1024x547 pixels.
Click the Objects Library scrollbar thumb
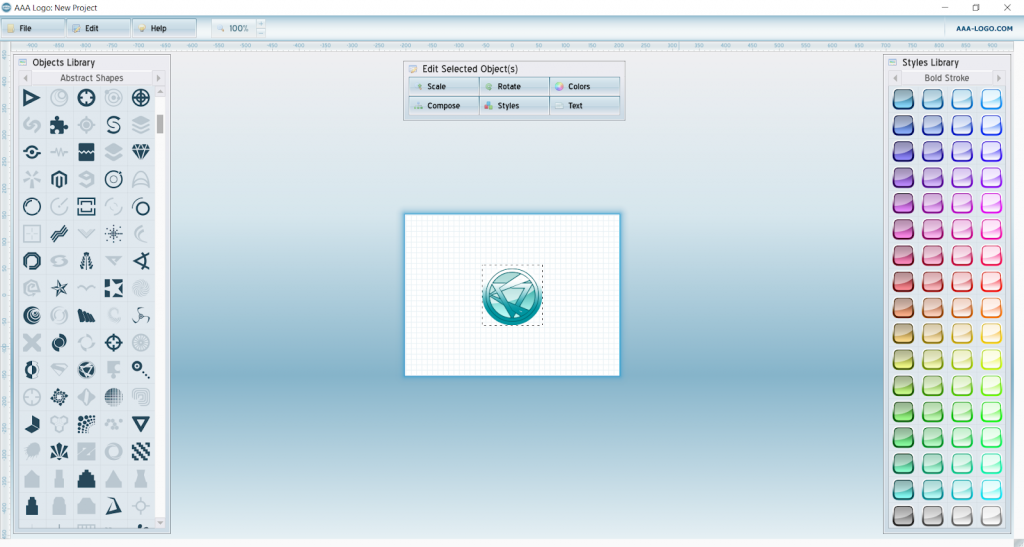click(160, 124)
